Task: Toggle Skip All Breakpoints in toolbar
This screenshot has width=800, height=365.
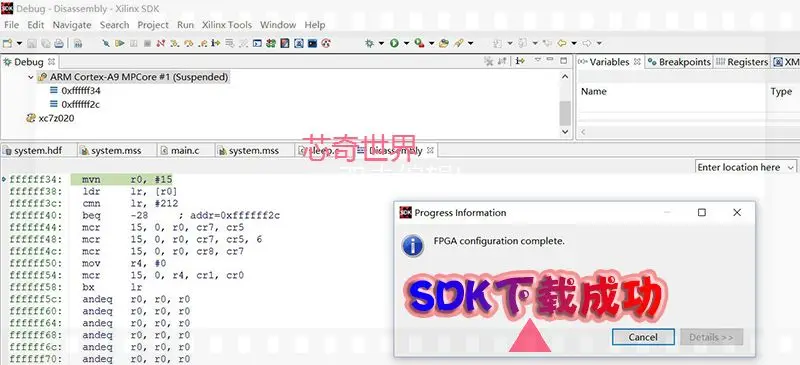Action: tap(106, 43)
